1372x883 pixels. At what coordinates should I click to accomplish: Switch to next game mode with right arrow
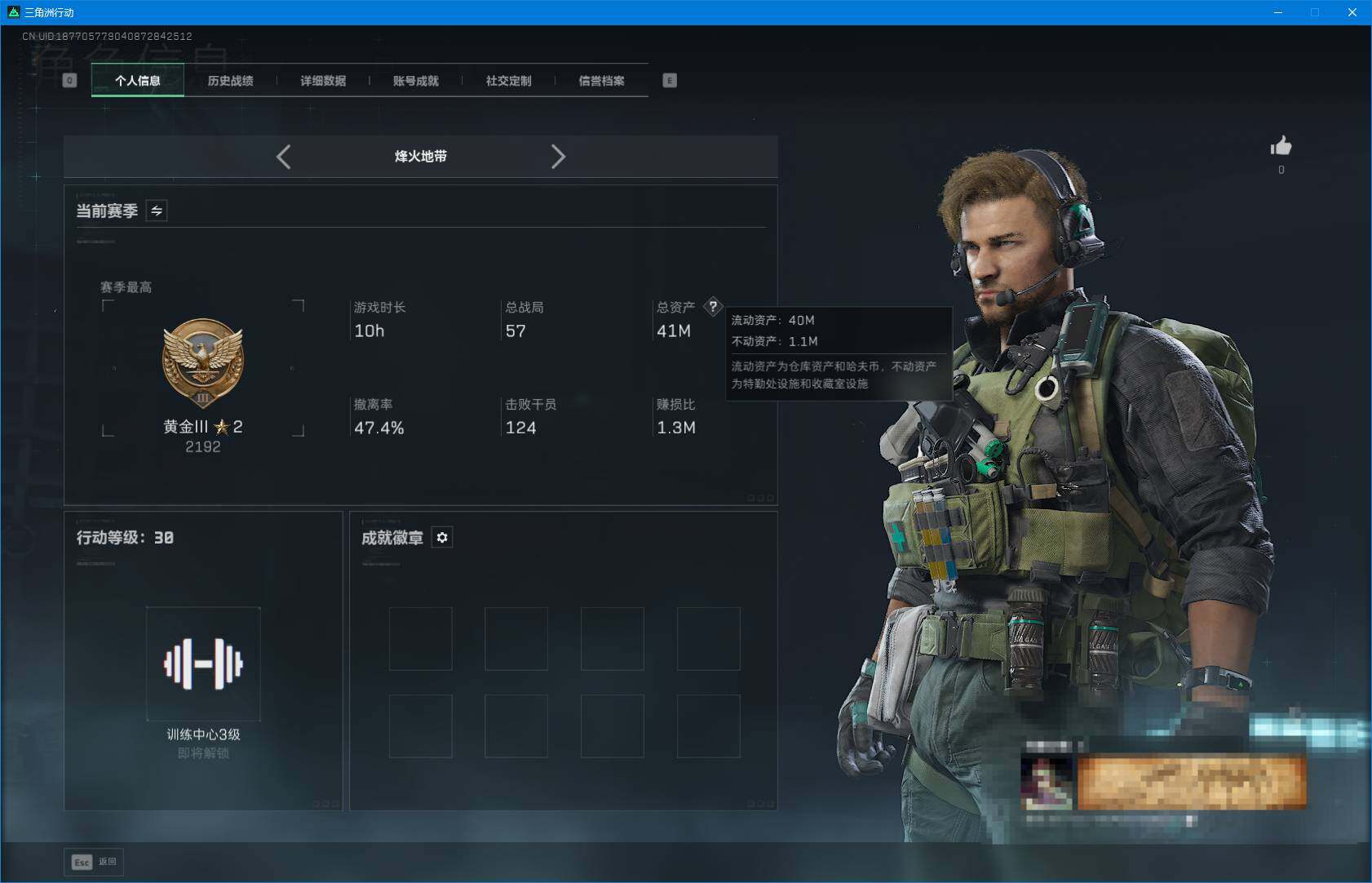pos(558,157)
